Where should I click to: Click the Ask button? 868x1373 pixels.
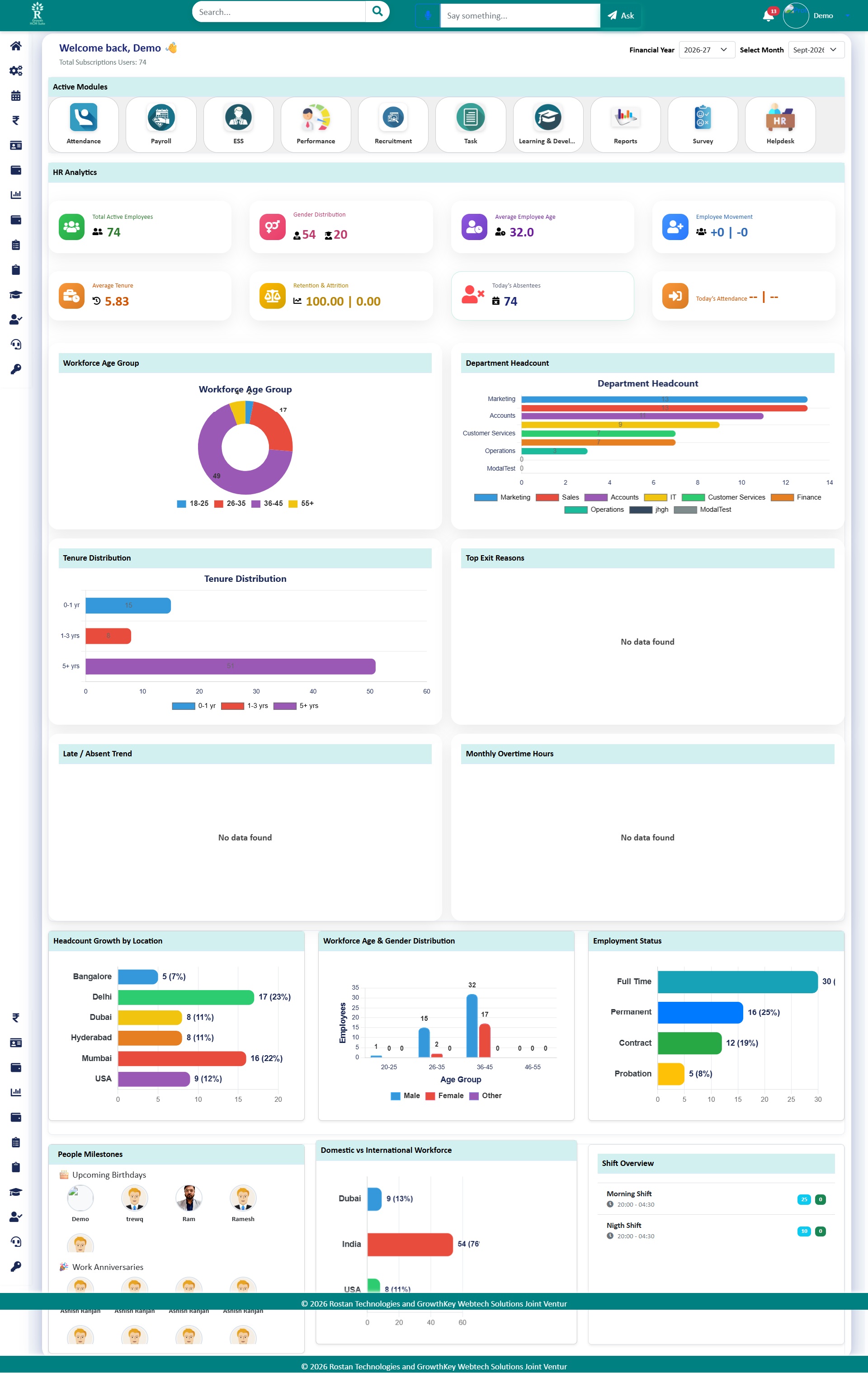coord(621,15)
